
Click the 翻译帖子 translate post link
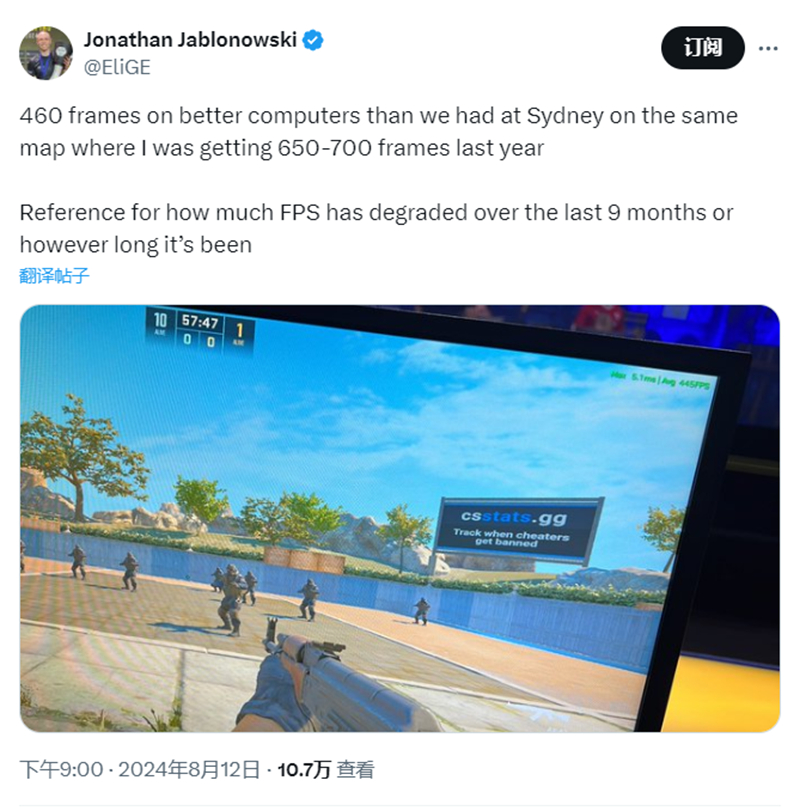coord(54,276)
